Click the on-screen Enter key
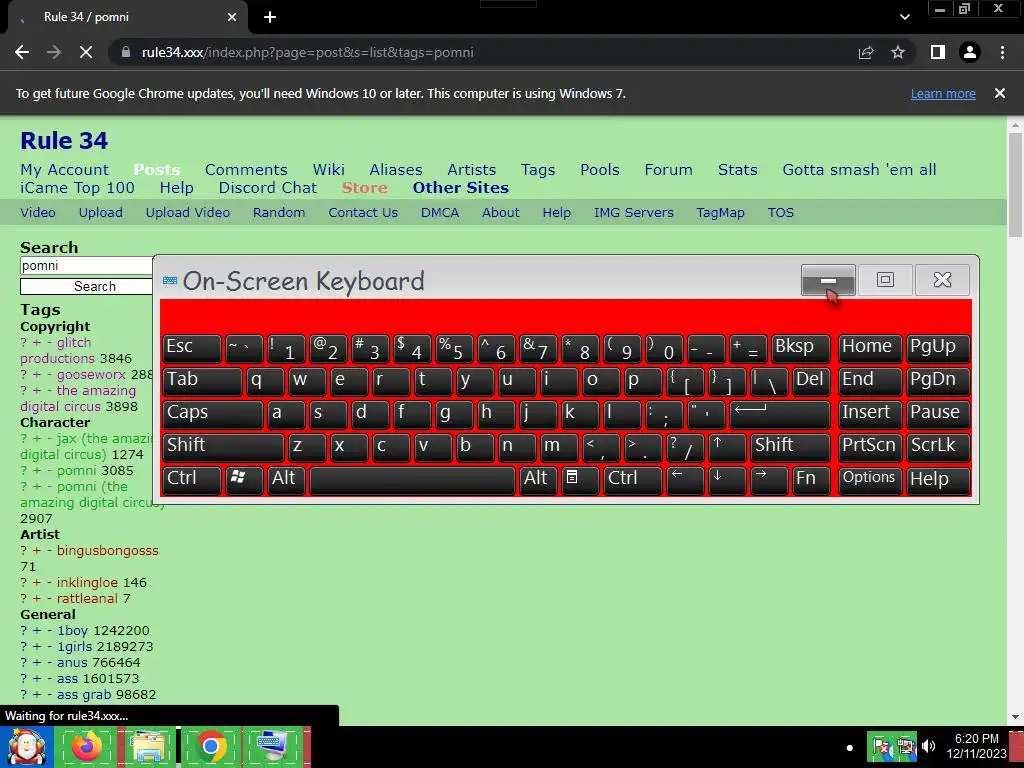 click(x=780, y=414)
